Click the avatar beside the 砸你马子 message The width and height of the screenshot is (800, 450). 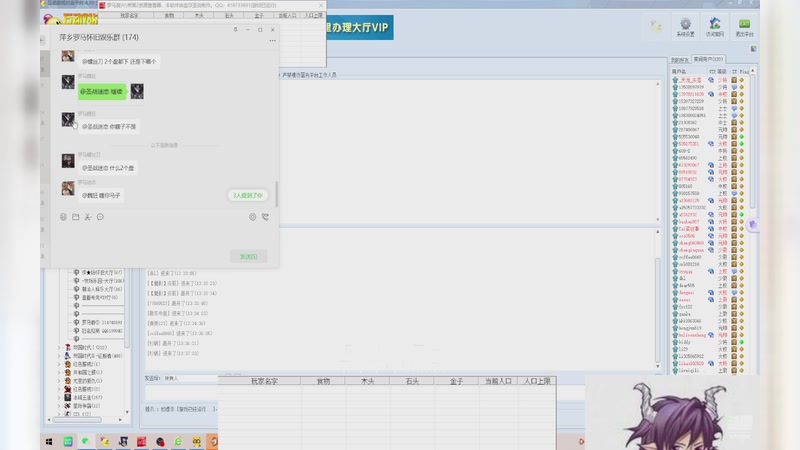click(68, 188)
